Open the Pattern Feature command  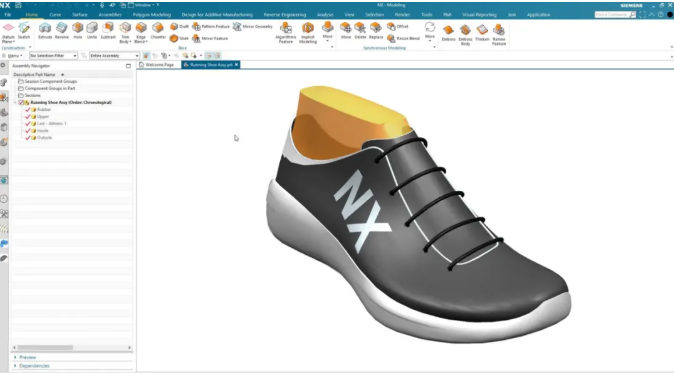click(211, 26)
